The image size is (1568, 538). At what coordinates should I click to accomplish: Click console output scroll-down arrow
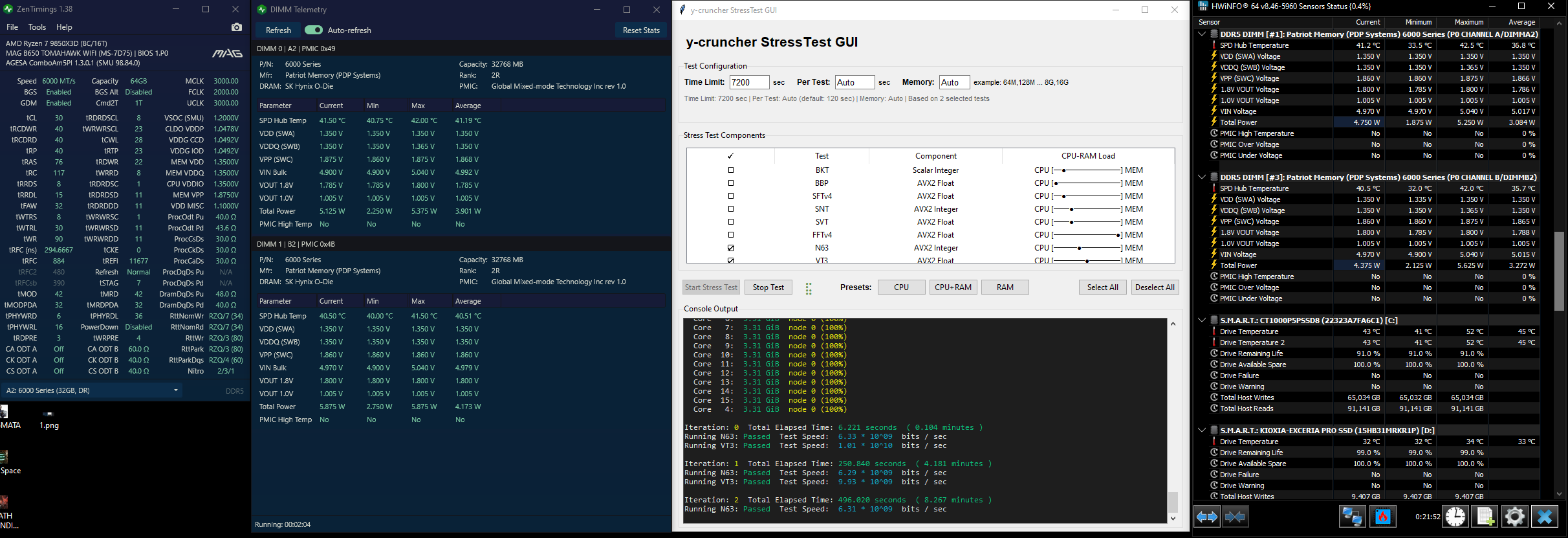coord(1173,518)
